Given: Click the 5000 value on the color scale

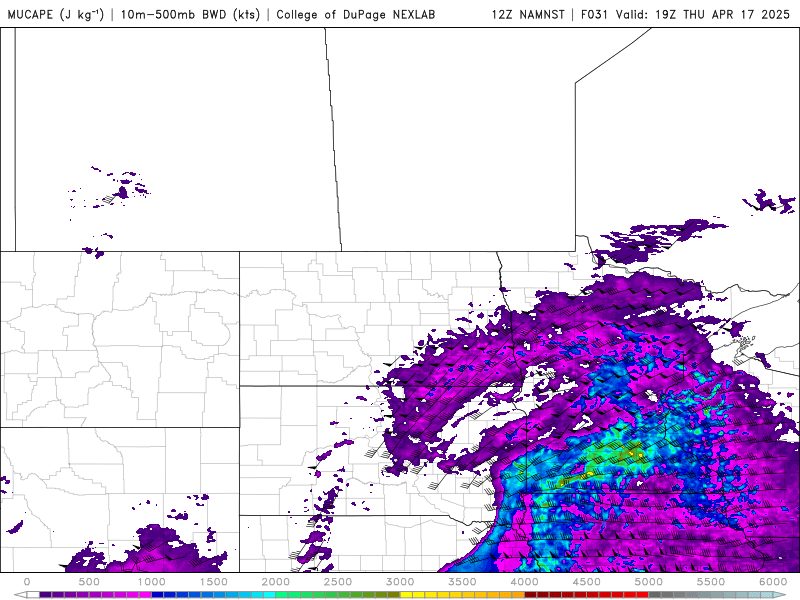Looking at the screenshot, I should click(649, 582).
